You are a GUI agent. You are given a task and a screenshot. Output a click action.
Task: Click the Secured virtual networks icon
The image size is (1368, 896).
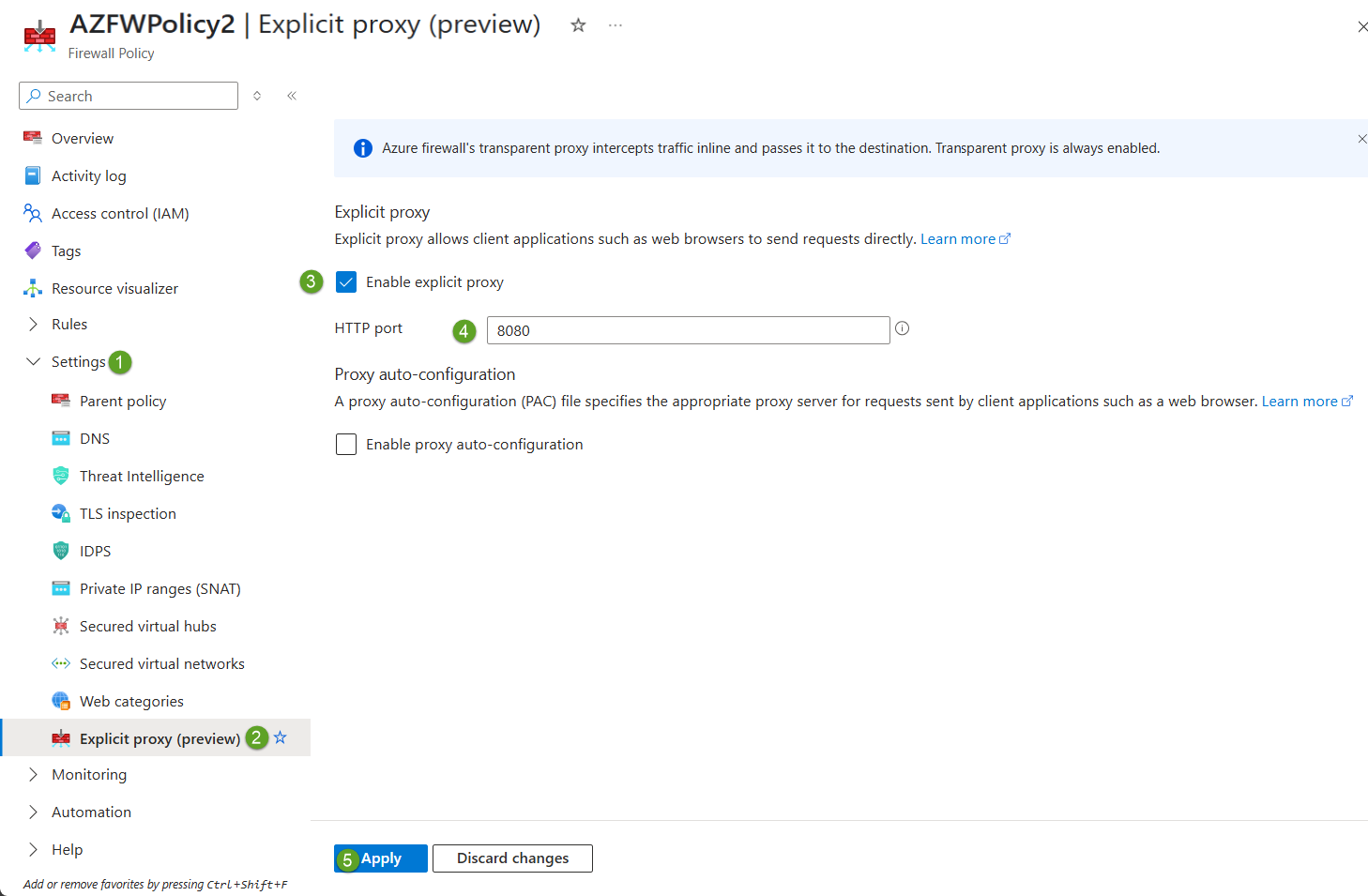coord(61,663)
